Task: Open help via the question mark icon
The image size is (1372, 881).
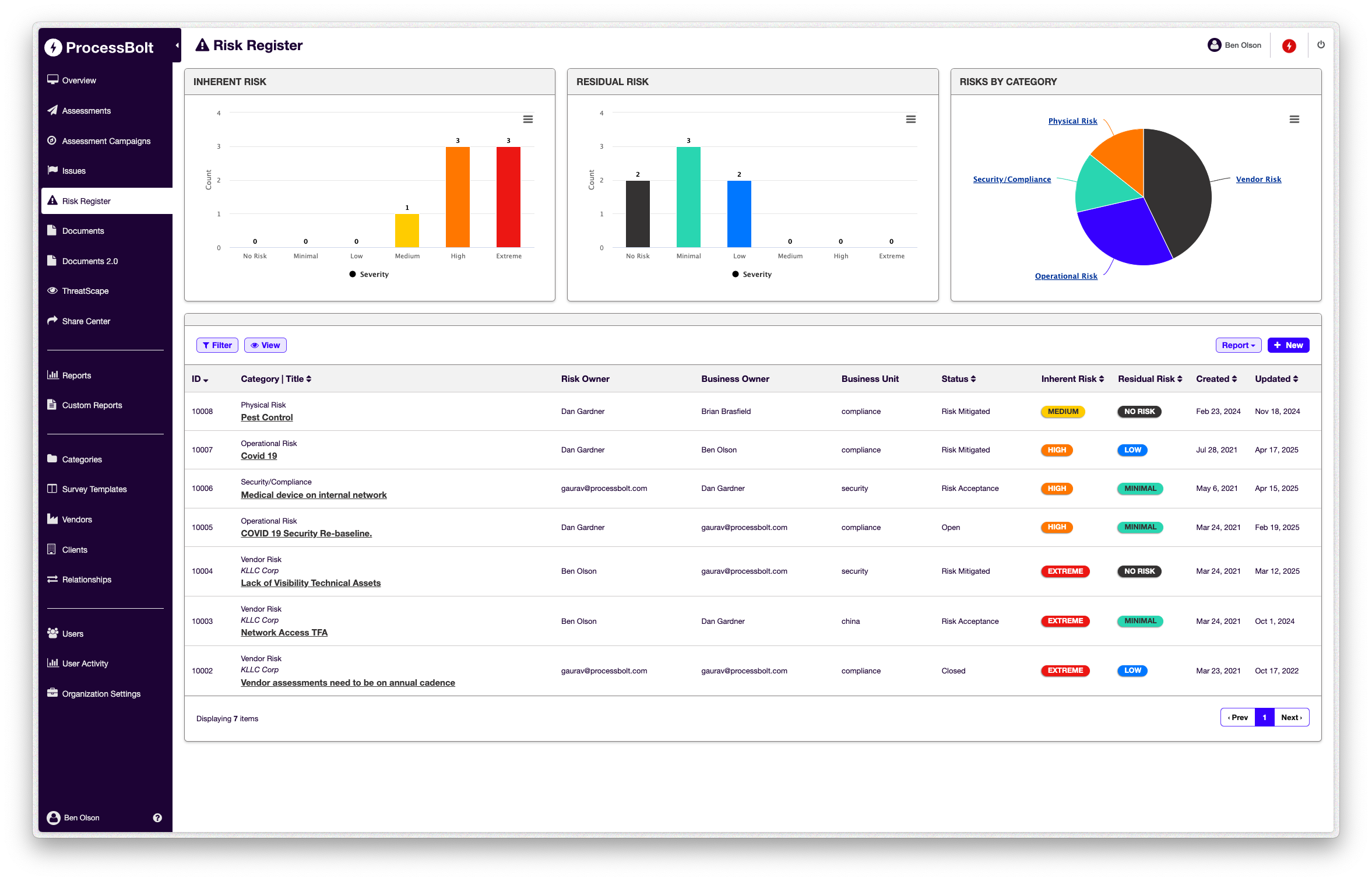Action: click(157, 817)
